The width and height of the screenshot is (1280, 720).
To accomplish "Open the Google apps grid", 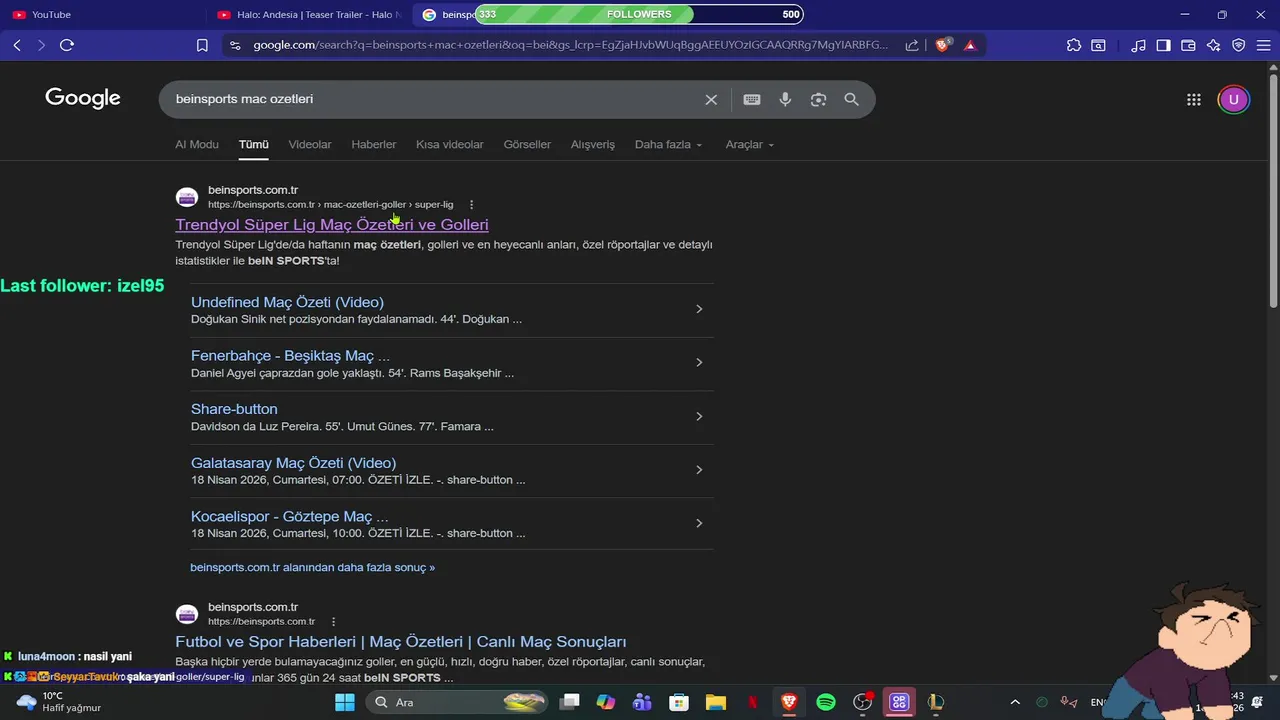I will (1193, 99).
